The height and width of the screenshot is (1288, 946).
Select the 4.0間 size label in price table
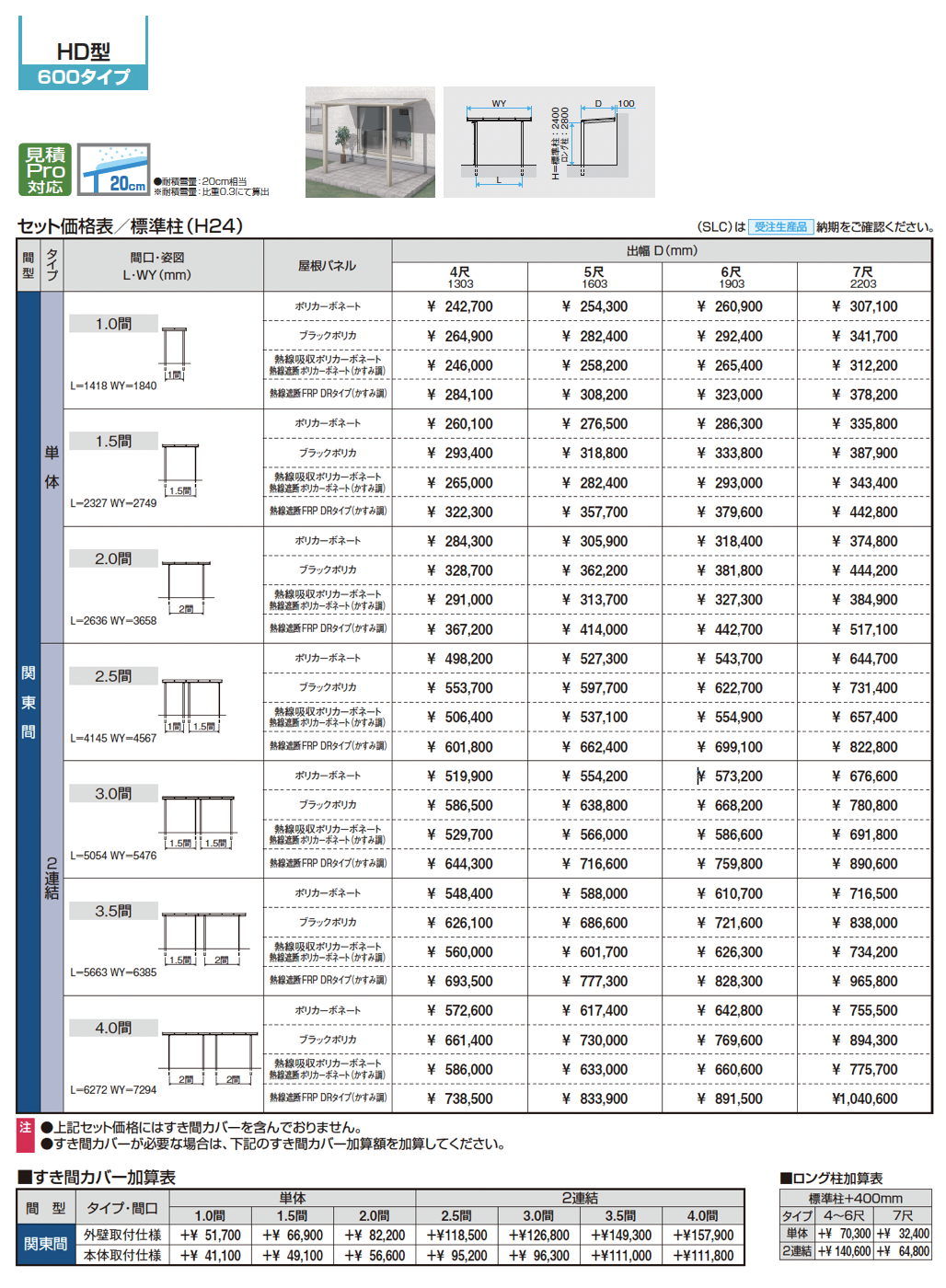point(113,1028)
